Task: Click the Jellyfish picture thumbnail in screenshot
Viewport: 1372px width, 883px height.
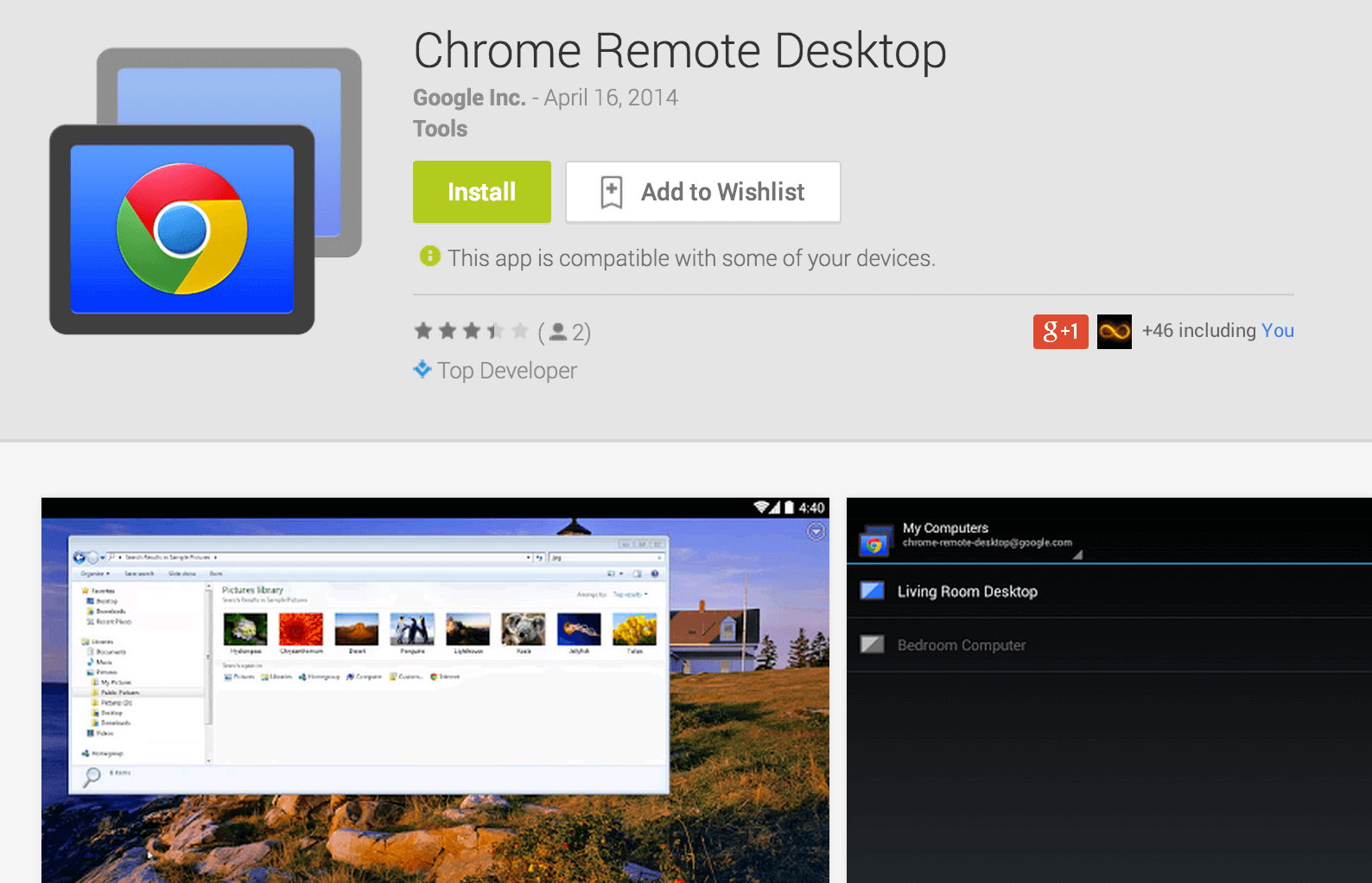Action: (x=579, y=629)
